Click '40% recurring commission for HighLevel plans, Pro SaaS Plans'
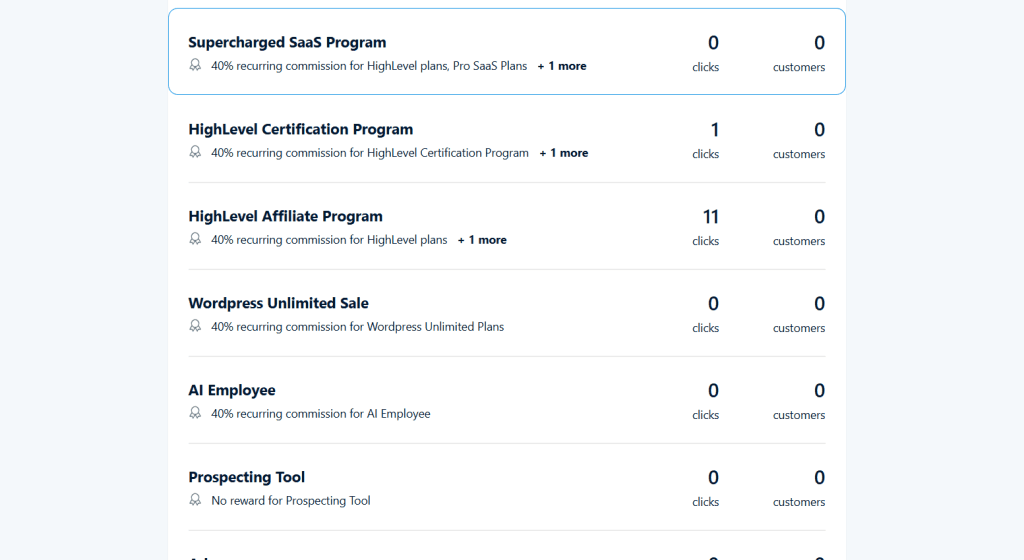The height and width of the screenshot is (560, 1024). point(369,66)
